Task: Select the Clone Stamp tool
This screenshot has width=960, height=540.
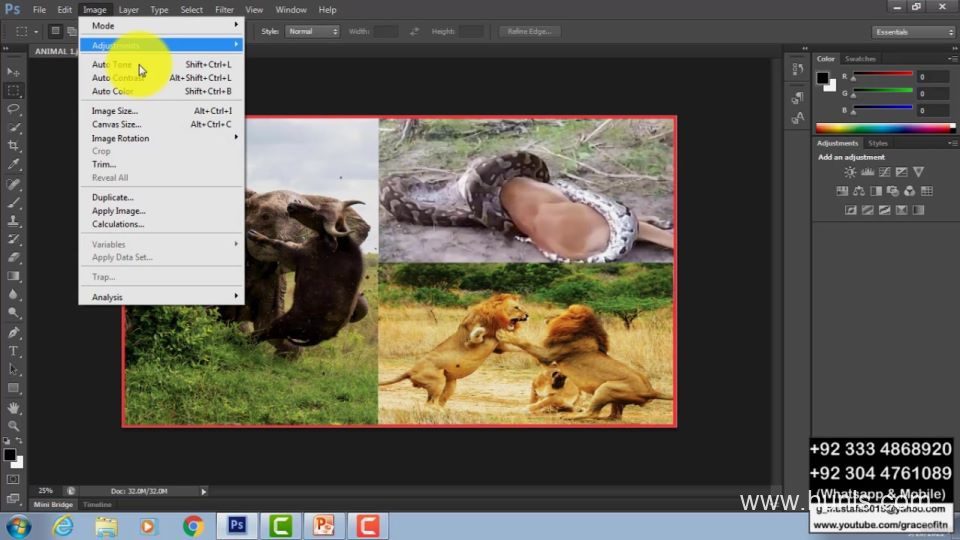Action: pos(13,220)
